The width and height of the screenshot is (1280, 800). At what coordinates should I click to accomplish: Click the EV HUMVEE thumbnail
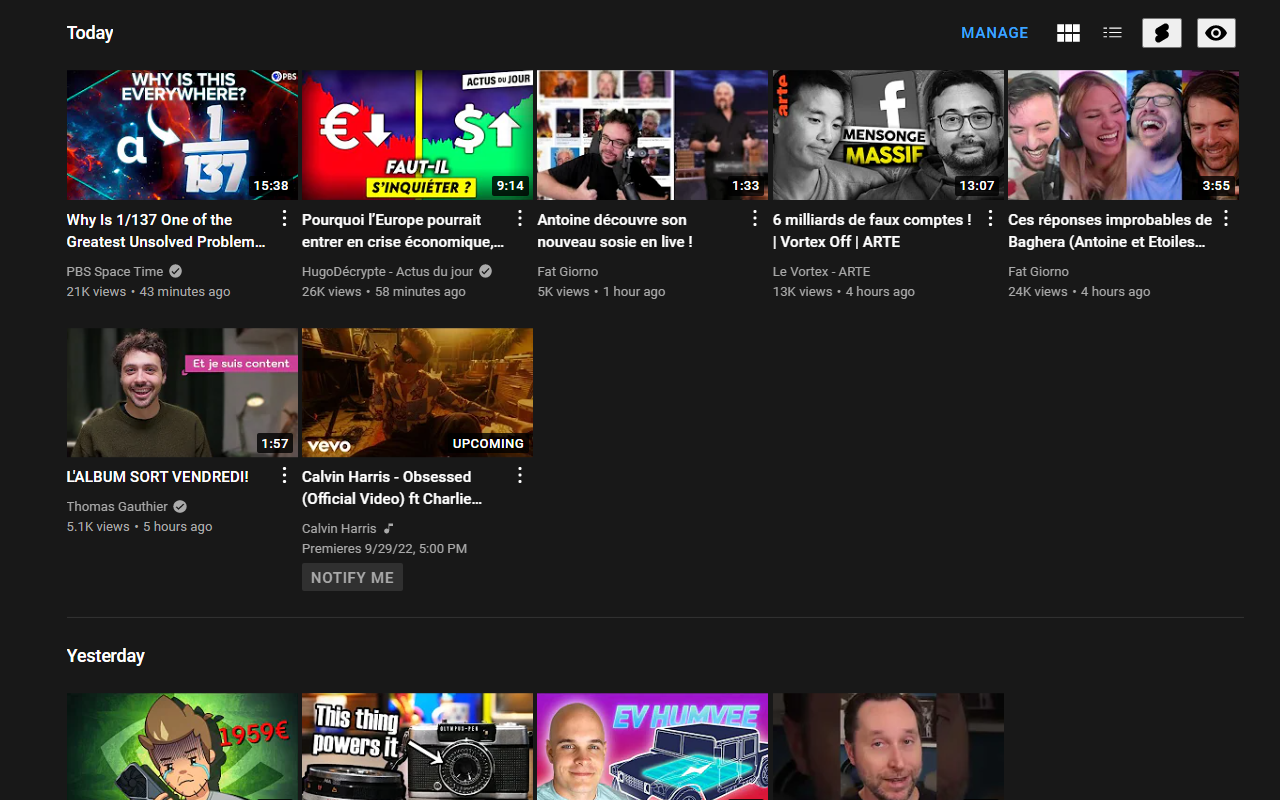click(x=653, y=747)
